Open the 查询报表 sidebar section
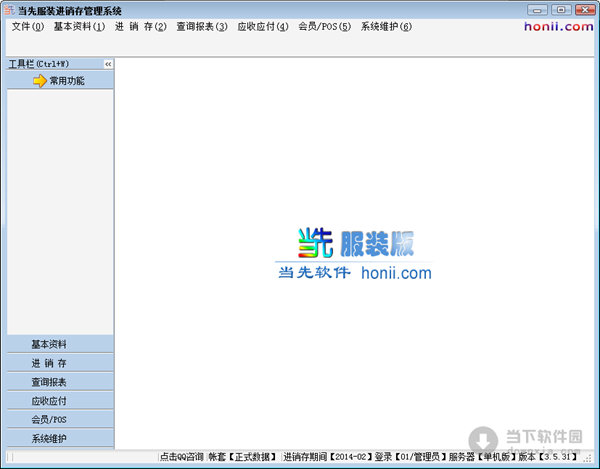This screenshot has height=469, width=600. click(60, 381)
